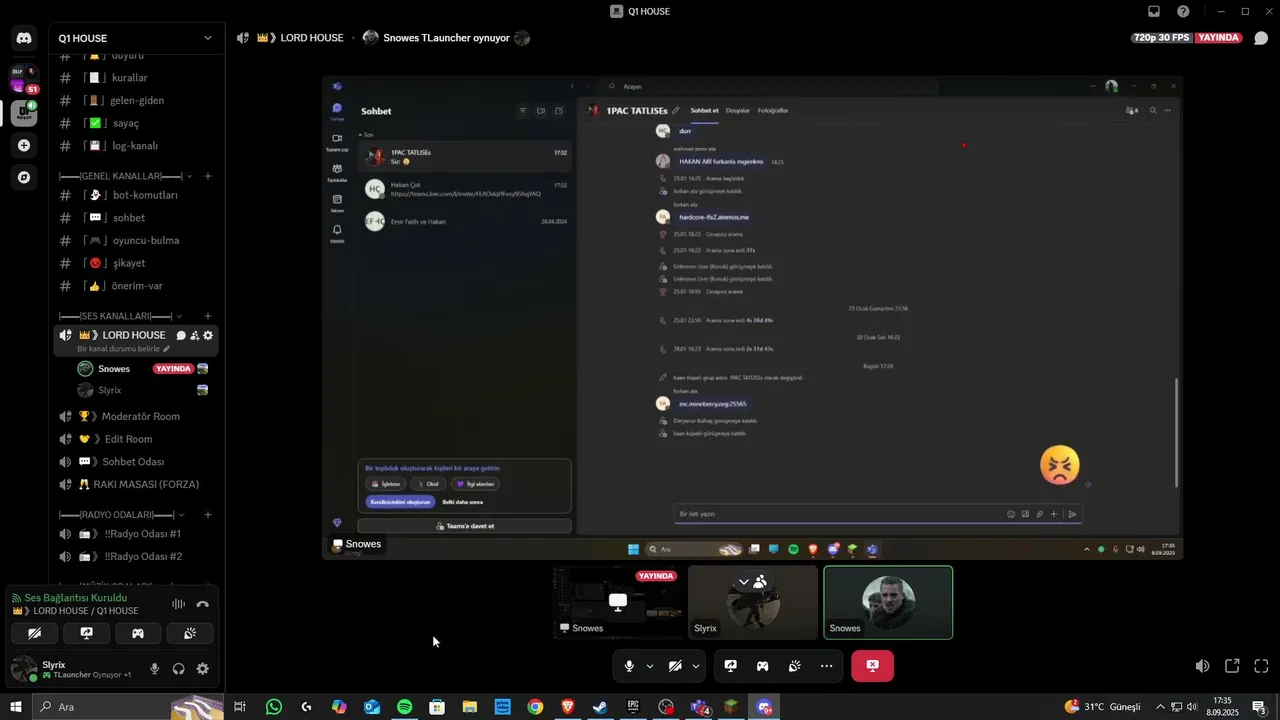Enter full screen for the stream
This screenshot has width=1280, height=720.
(1261, 666)
